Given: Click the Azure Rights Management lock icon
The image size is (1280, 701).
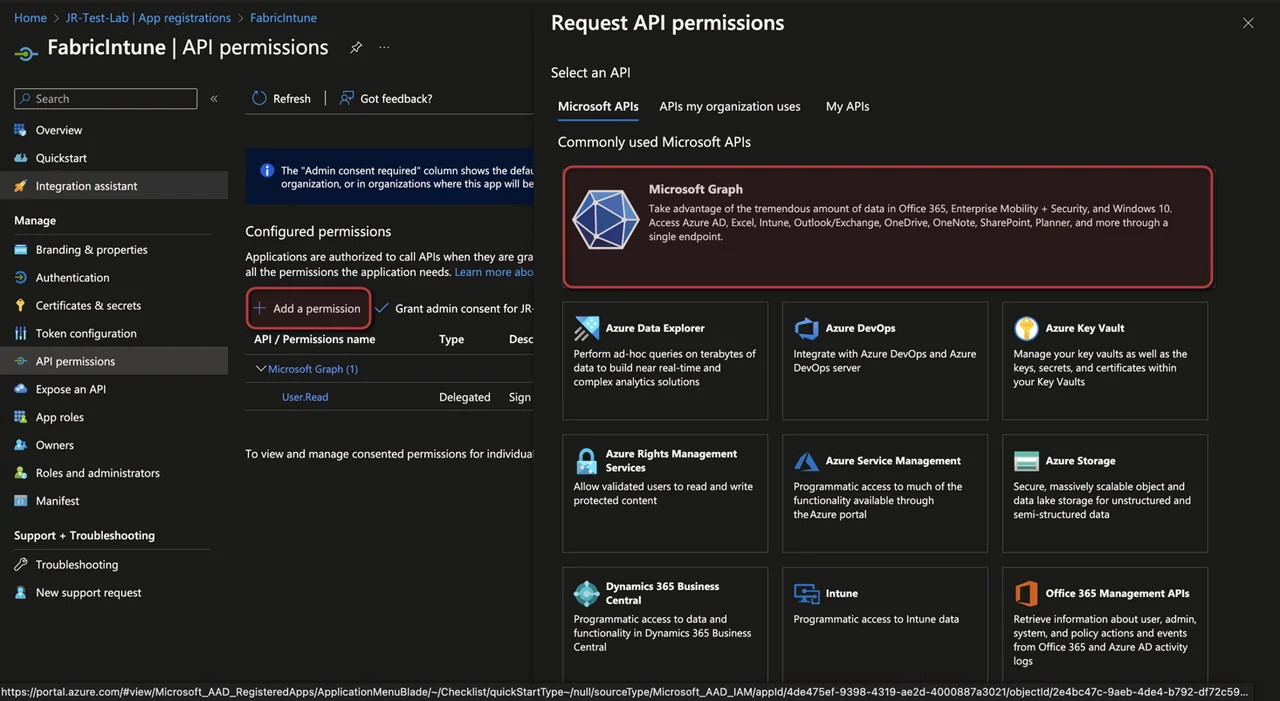Looking at the screenshot, I should (587, 461).
